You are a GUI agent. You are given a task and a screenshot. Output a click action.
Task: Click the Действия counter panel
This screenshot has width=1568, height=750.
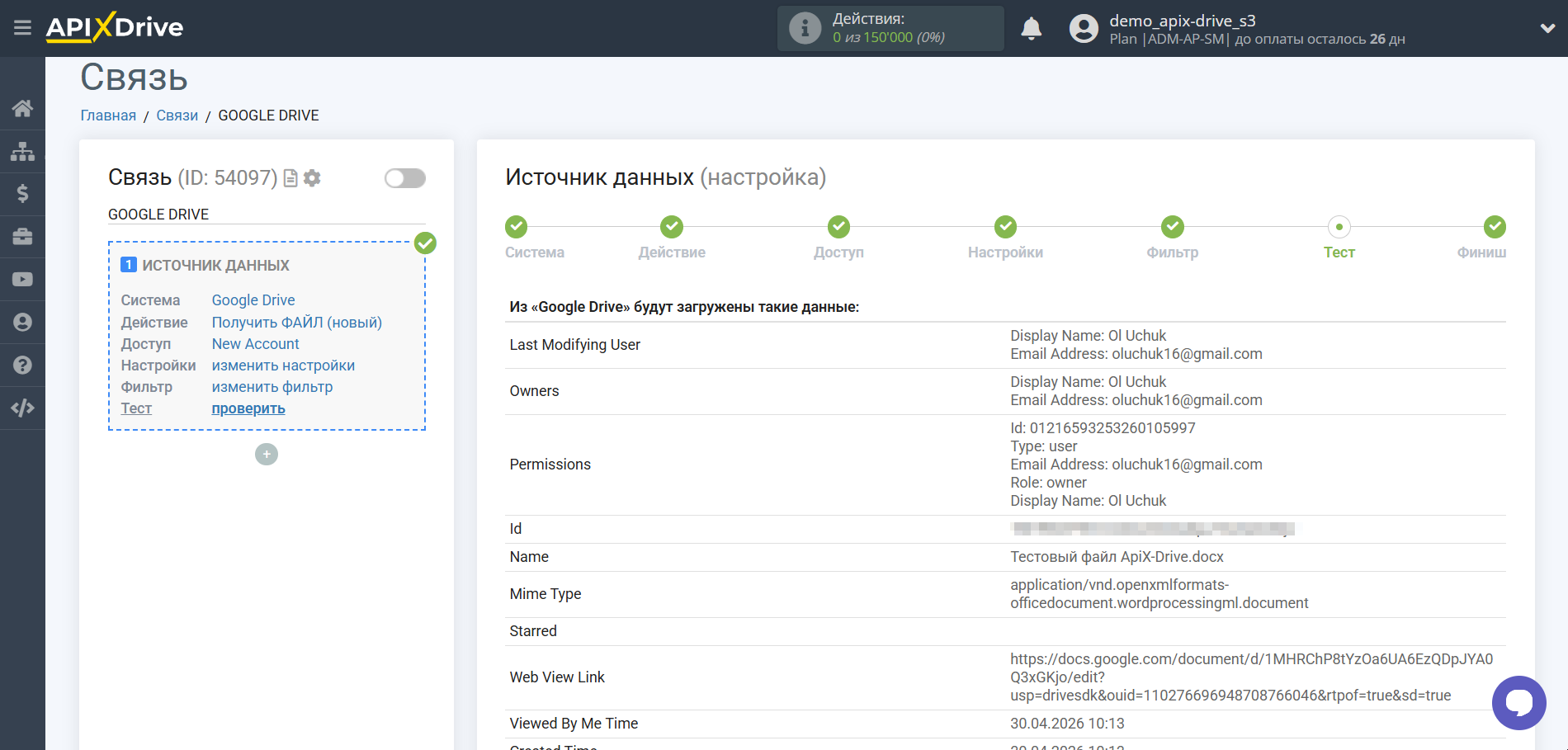click(890, 28)
